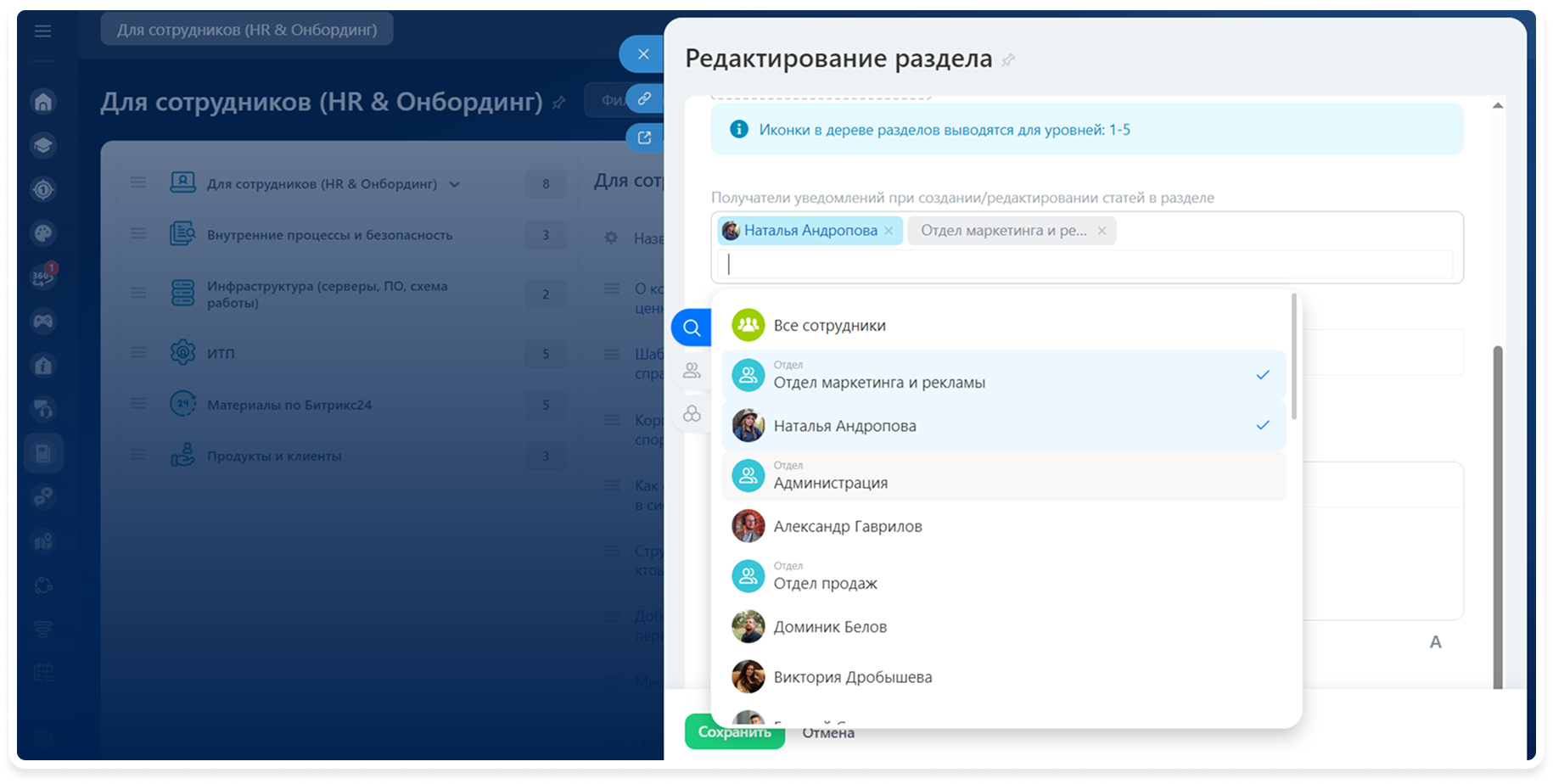Viewport: 1553px width, 784px height.
Task: Switch to the departments structure tab in picker
Action: [x=692, y=413]
